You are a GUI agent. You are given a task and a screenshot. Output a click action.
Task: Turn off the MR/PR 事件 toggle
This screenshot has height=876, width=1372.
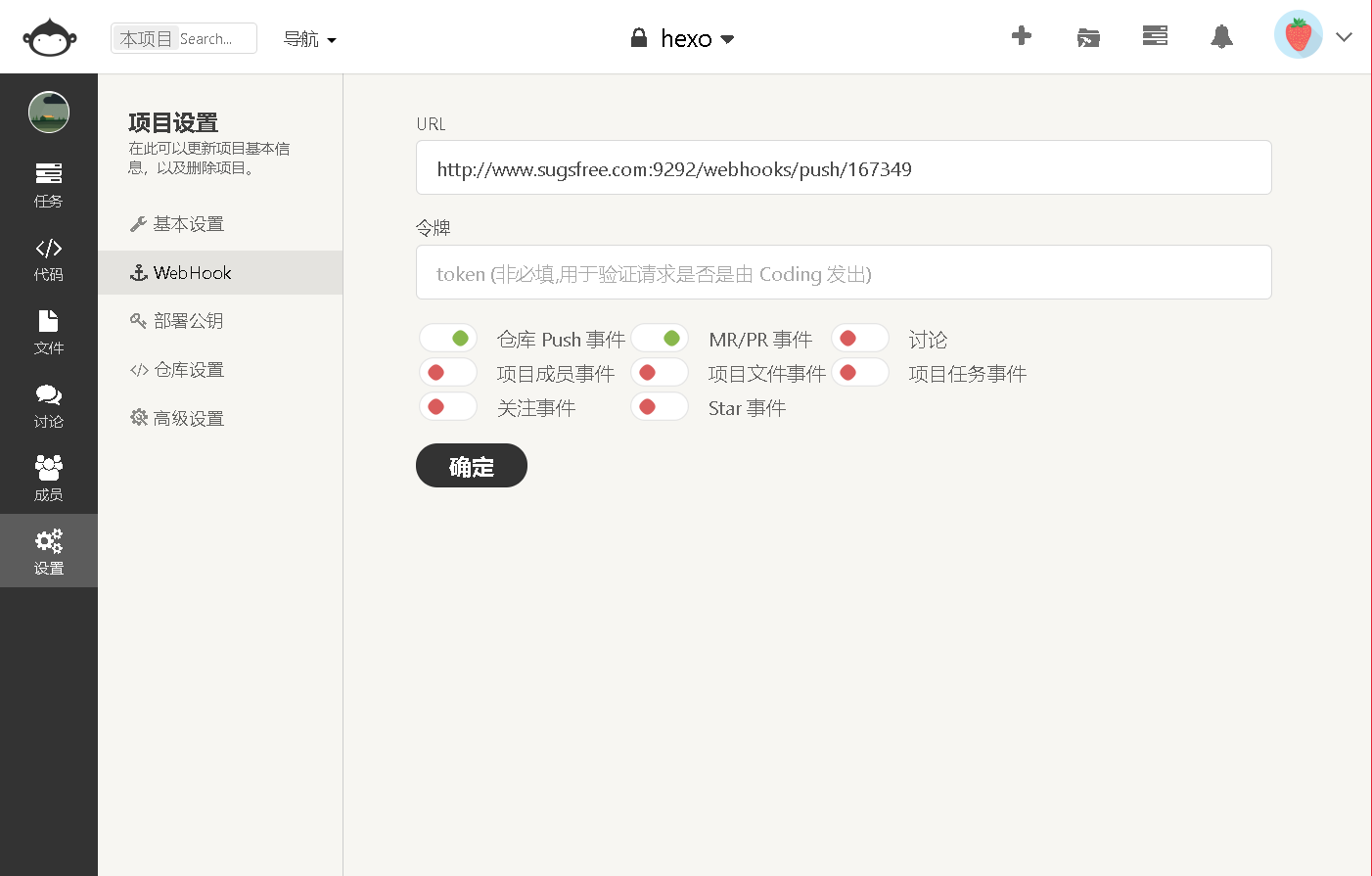(660, 339)
